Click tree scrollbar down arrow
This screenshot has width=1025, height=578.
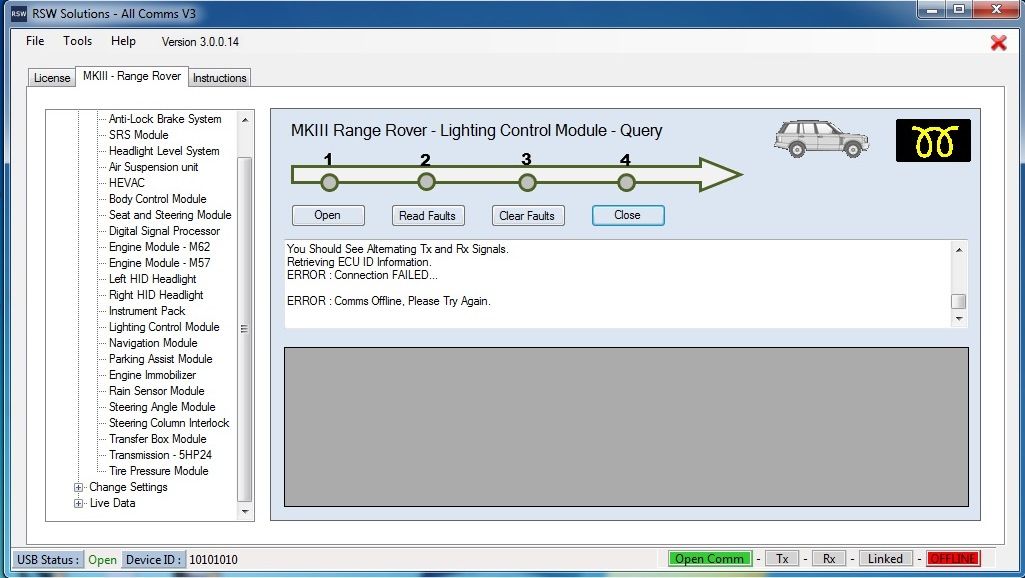point(245,512)
